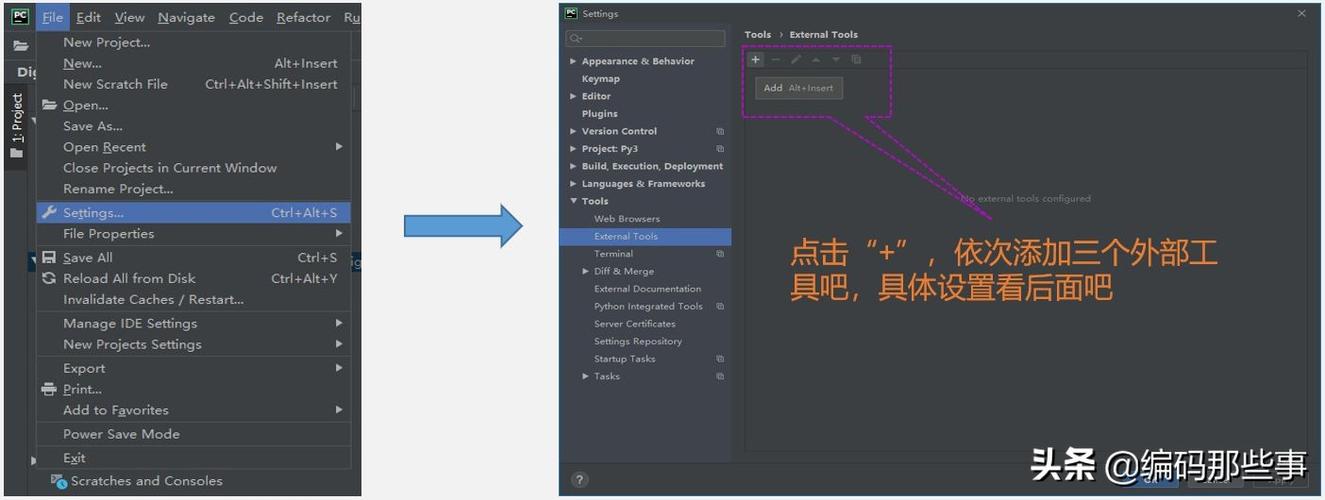This screenshot has height=500, width=1325.
Task: Click the Remove (−) toolbar icon
Action: coord(776,59)
